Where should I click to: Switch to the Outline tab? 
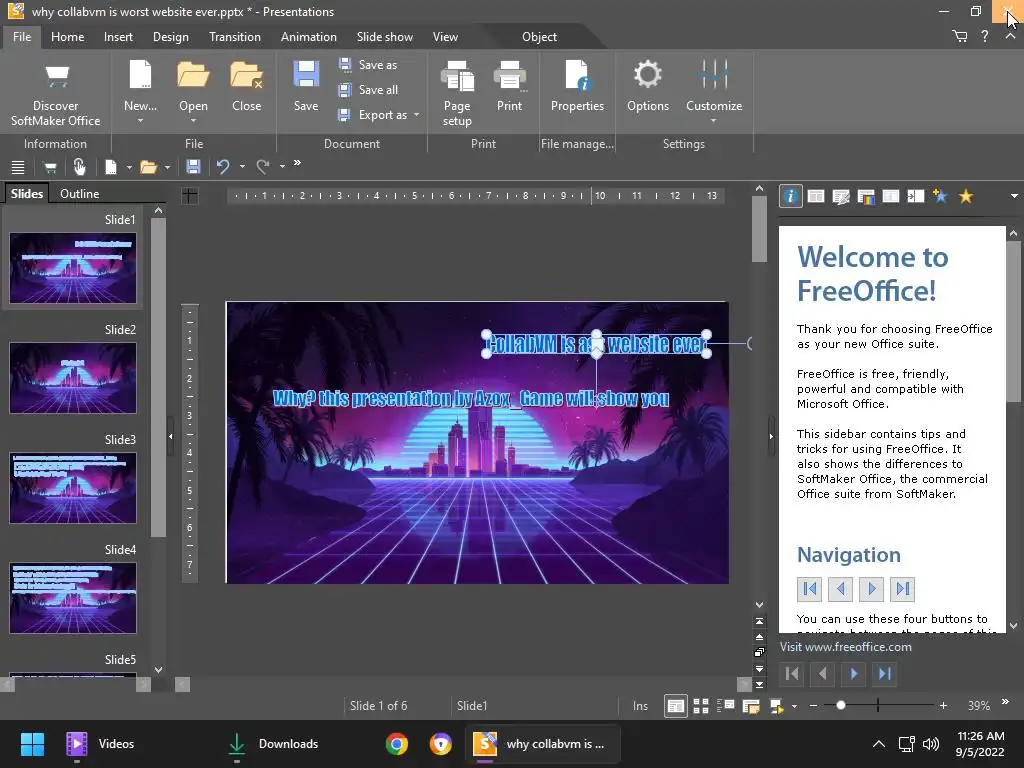79,194
